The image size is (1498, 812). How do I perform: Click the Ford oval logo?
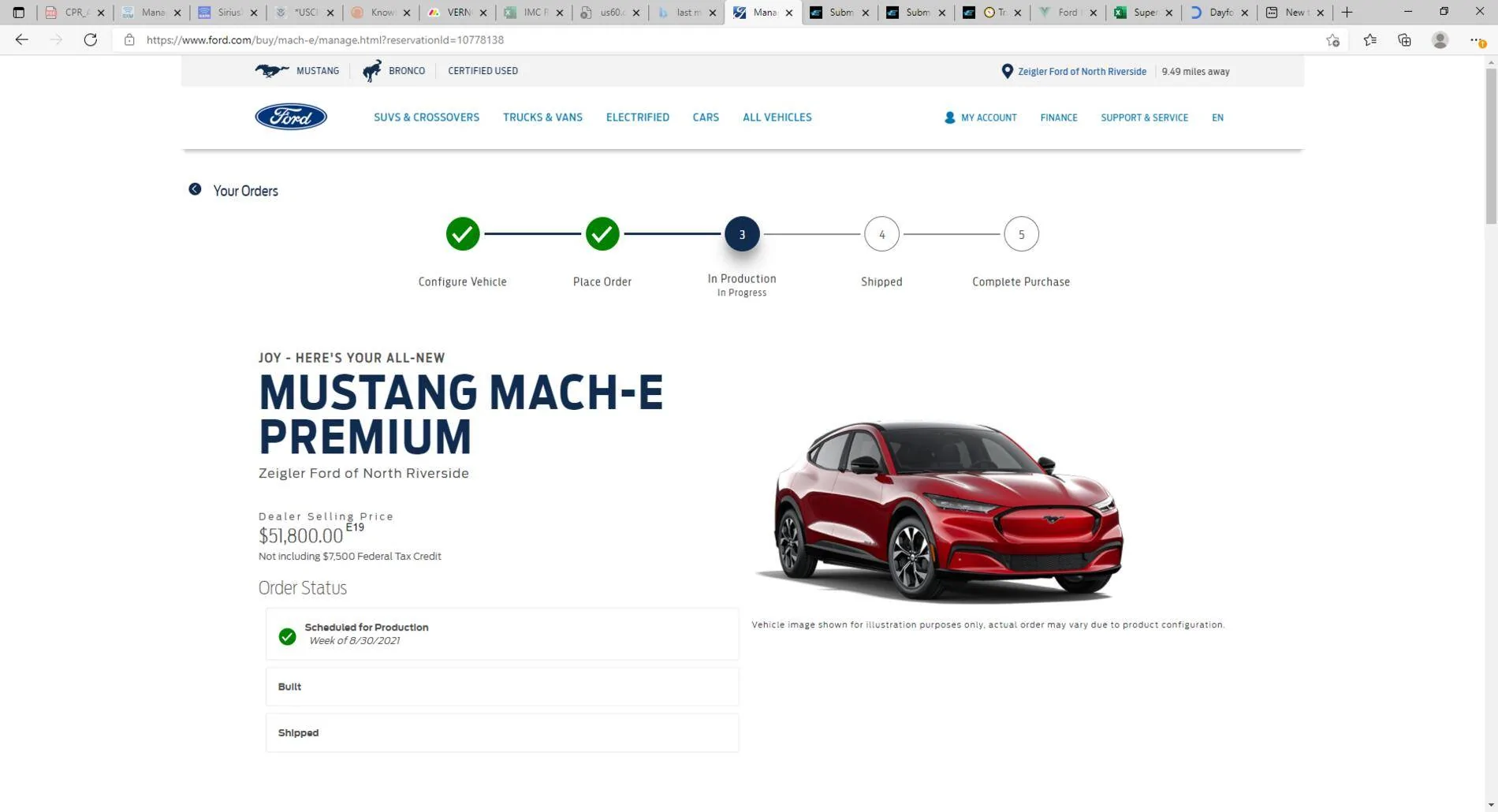290,117
